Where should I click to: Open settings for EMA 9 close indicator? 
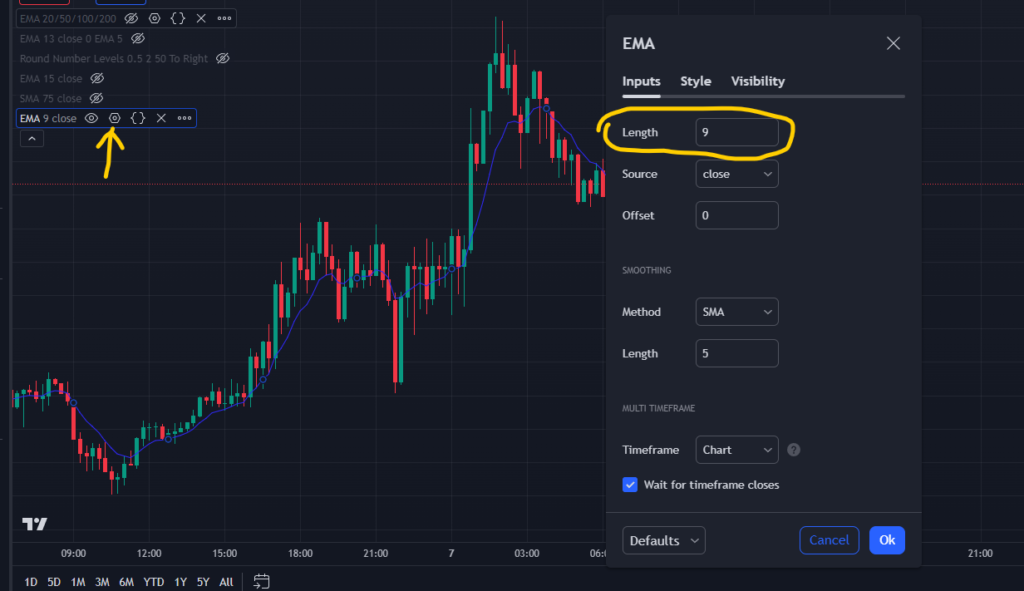click(x=114, y=118)
